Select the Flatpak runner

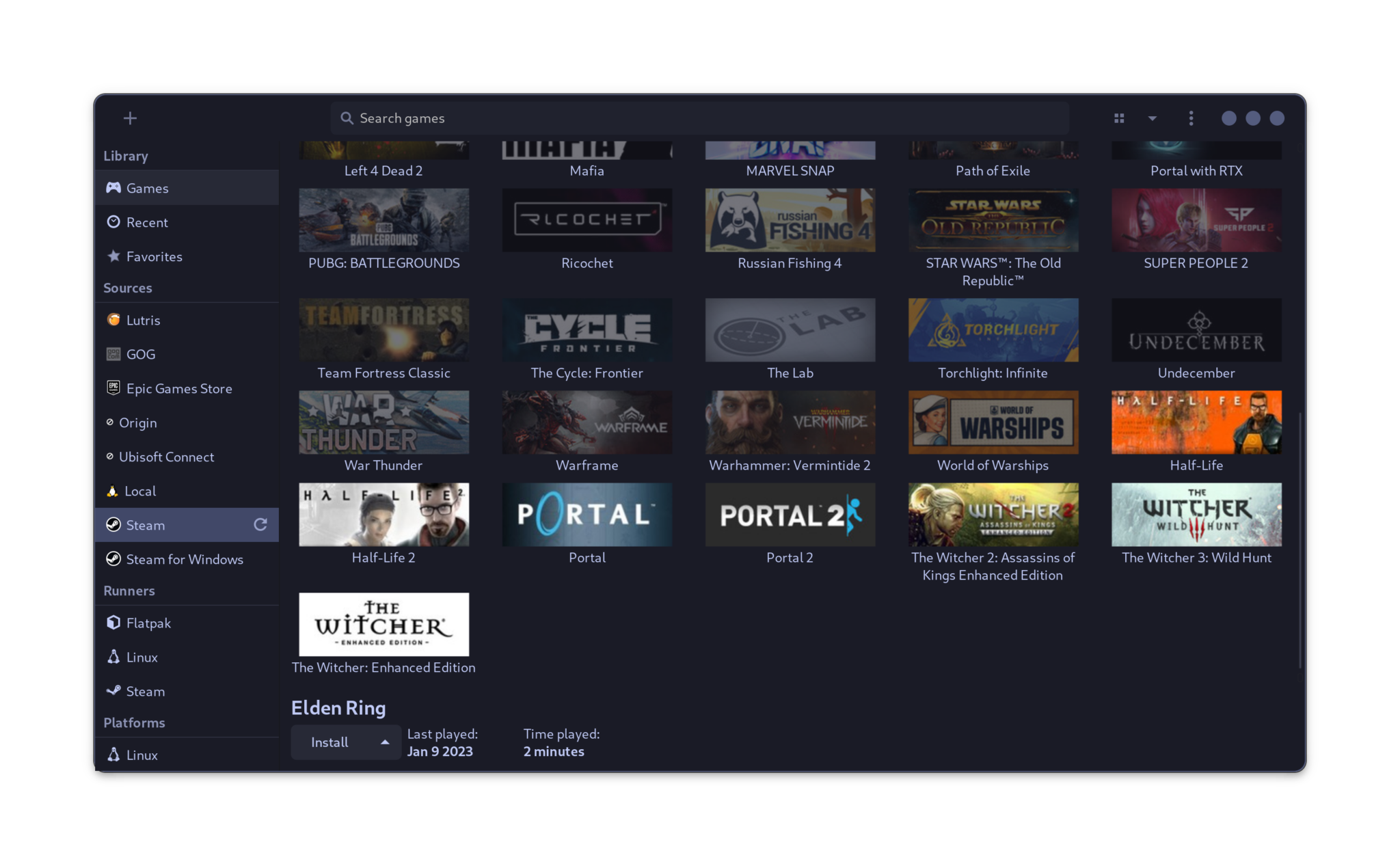pyautogui.click(x=187, y=623)
